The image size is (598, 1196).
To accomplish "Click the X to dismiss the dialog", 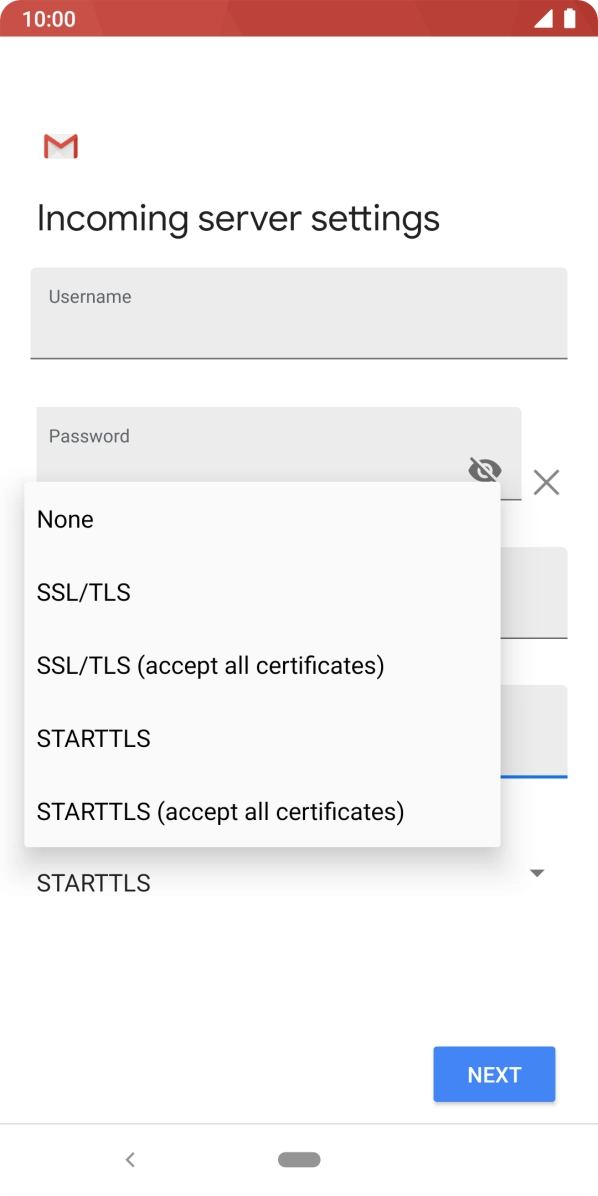I will pos(545,482).
